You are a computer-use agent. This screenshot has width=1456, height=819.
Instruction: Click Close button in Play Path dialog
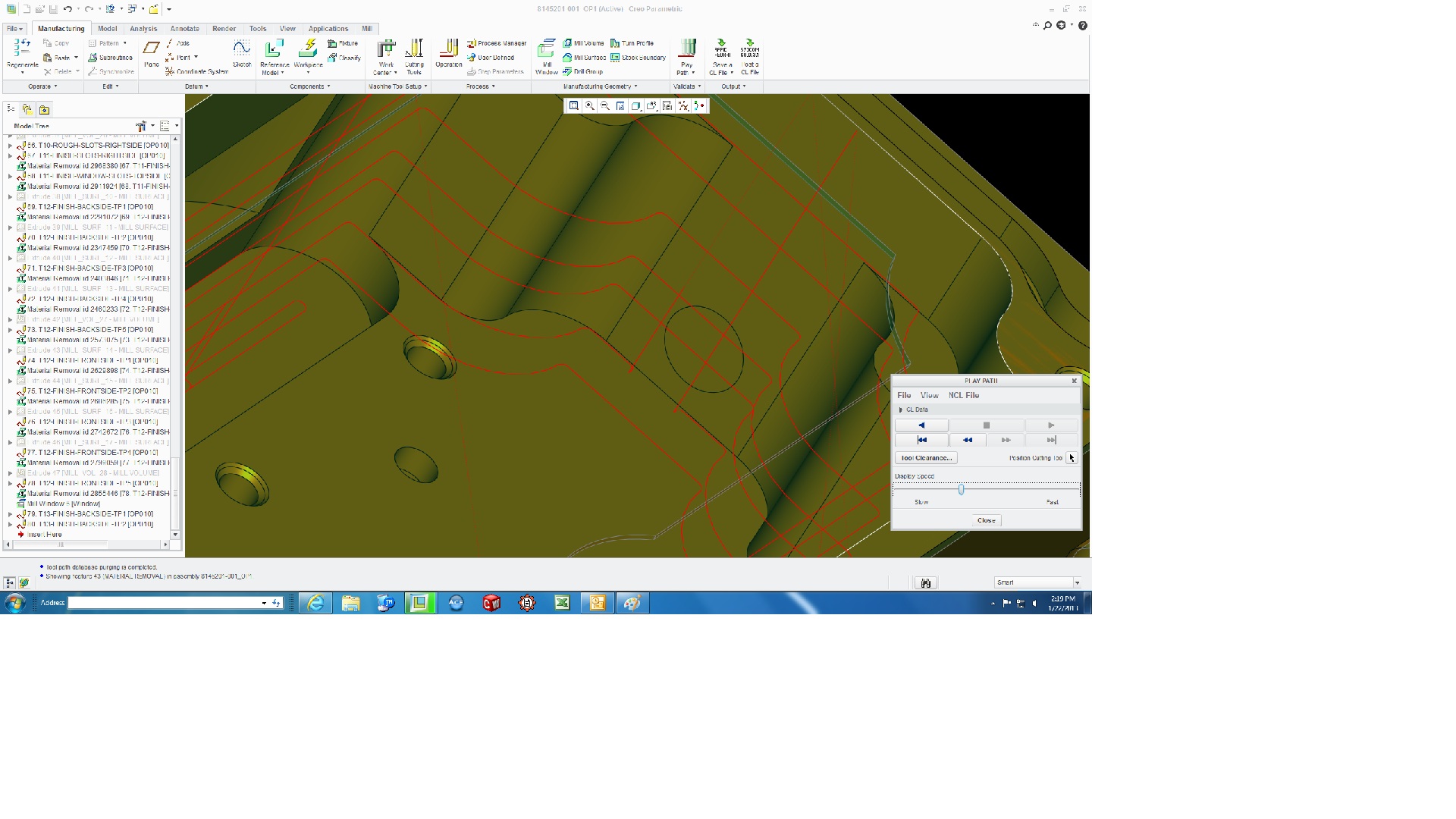(x=986, y=520)
